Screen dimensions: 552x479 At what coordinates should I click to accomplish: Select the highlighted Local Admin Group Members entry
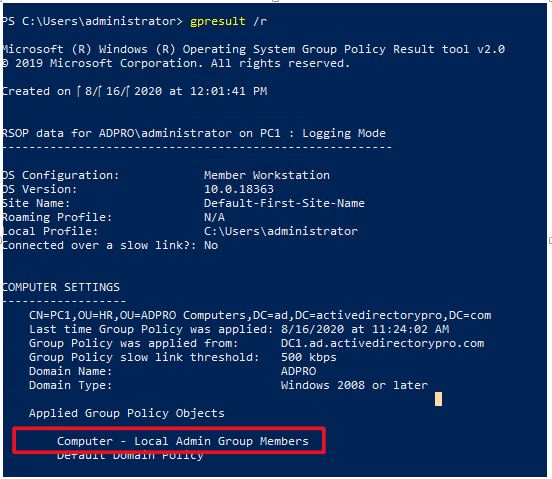[183, 441]
